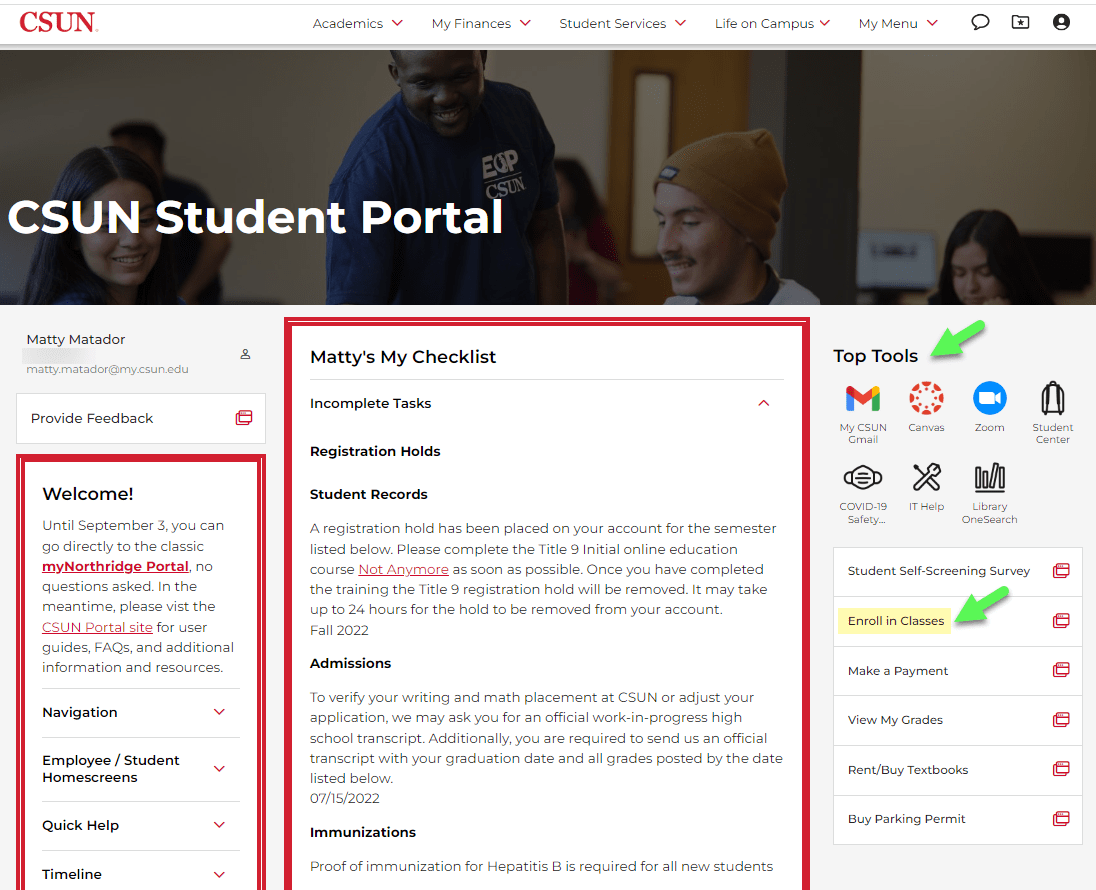The height and width of the screenshot is (890, 1096).
Task: Click the Fall 2022 semester text
Action: click(x=339, y=631)
